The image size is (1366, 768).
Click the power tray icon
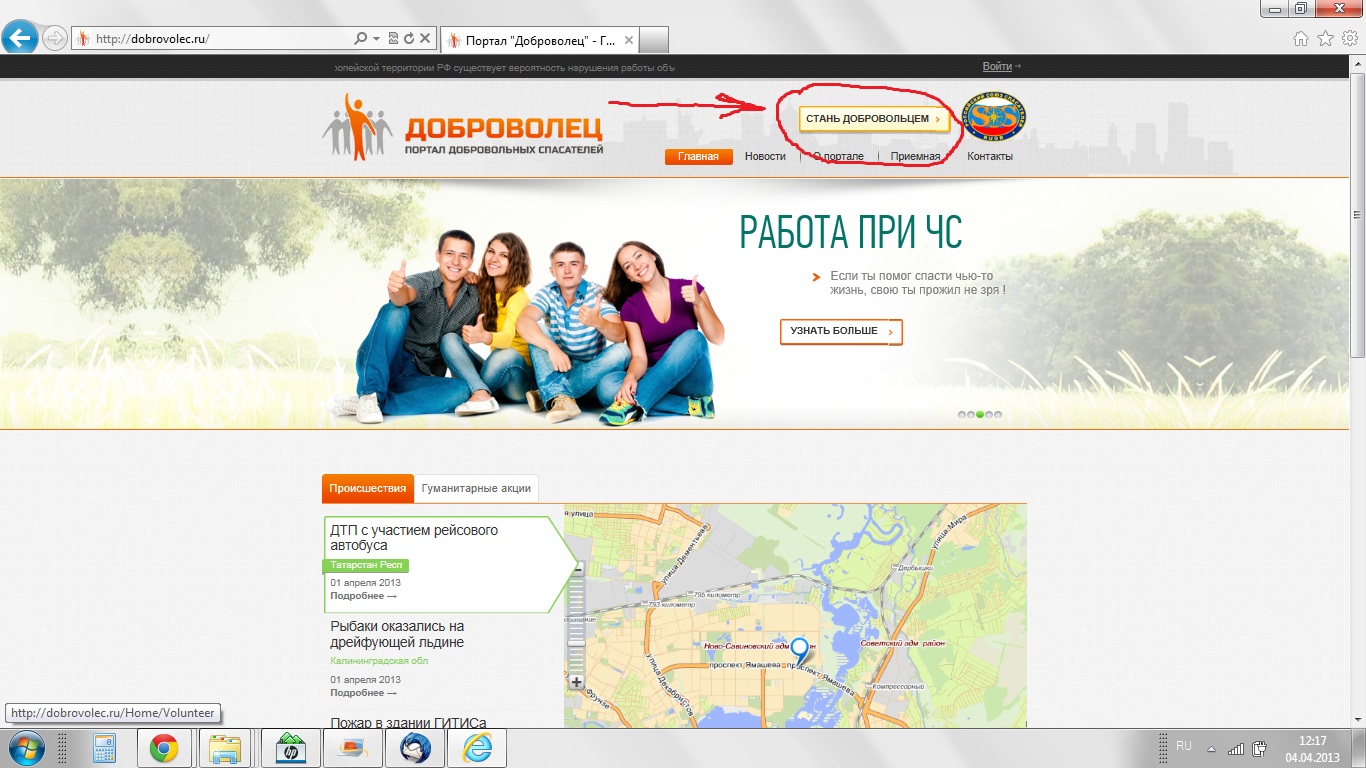click(1260, 748)
